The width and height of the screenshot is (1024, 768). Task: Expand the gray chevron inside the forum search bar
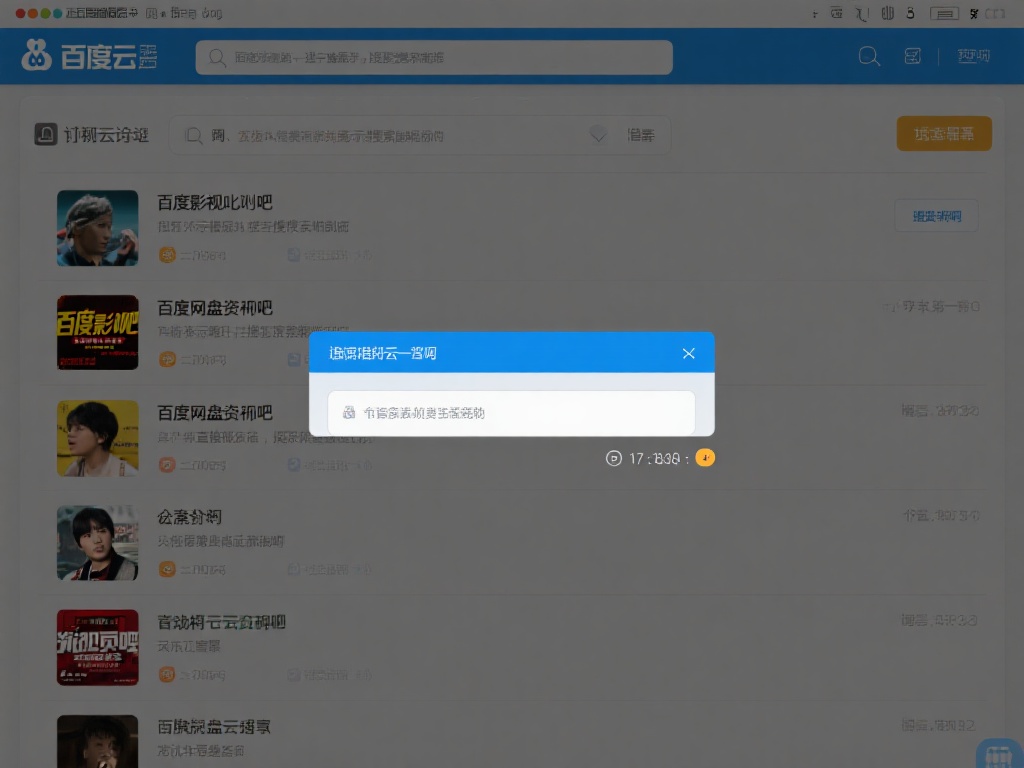[598, 133]
